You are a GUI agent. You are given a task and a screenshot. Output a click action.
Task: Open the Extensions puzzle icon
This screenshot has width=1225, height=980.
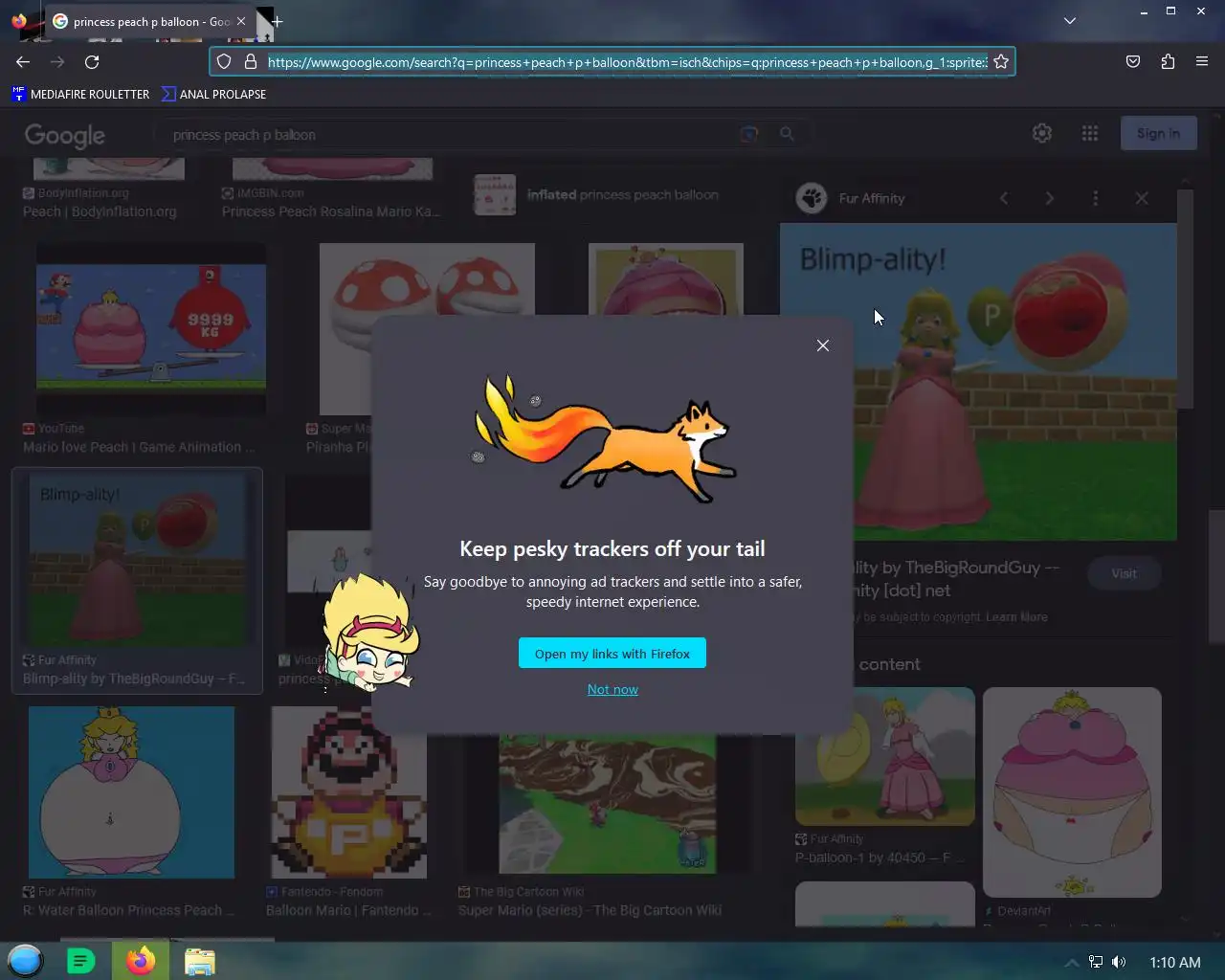[1168, 61]
